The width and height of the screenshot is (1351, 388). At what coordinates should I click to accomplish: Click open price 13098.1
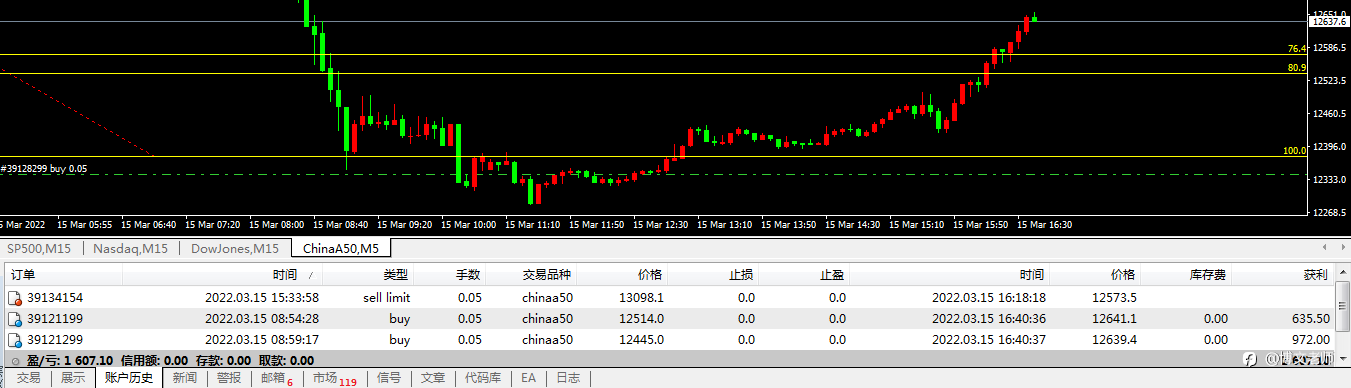point(642,298)
